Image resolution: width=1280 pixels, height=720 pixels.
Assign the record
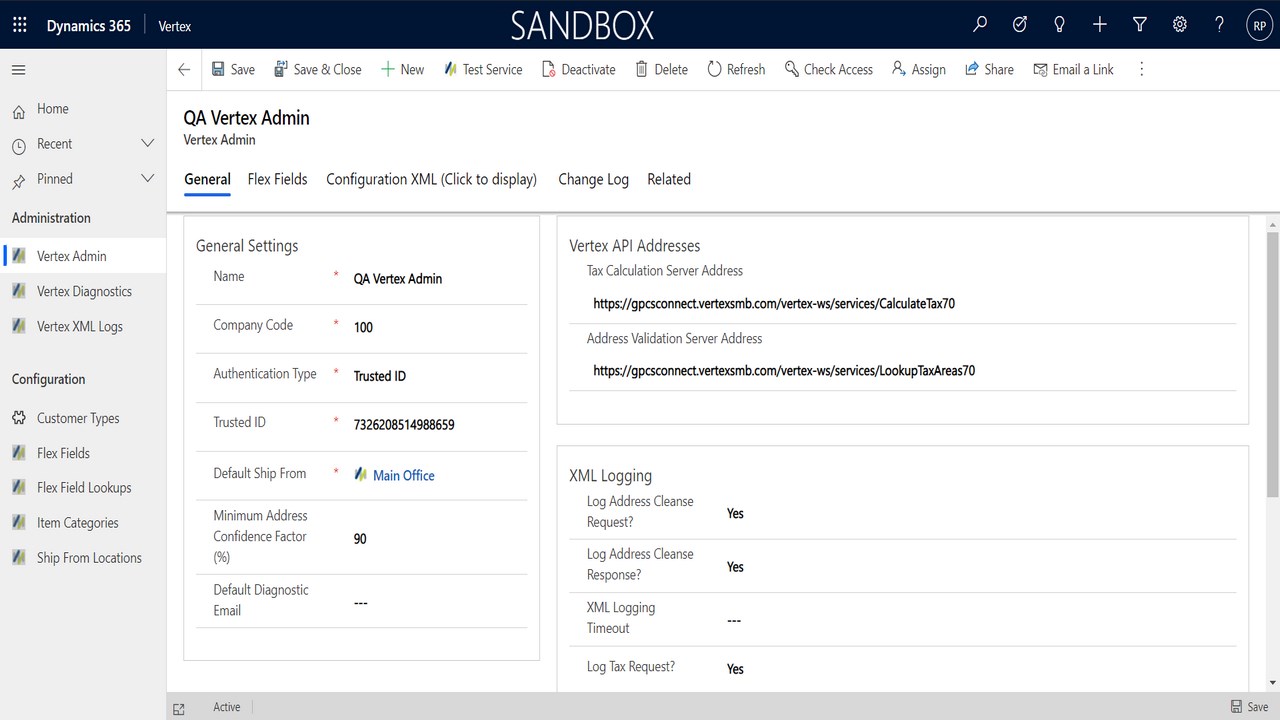pyautogui.click(x=918, y=70)
